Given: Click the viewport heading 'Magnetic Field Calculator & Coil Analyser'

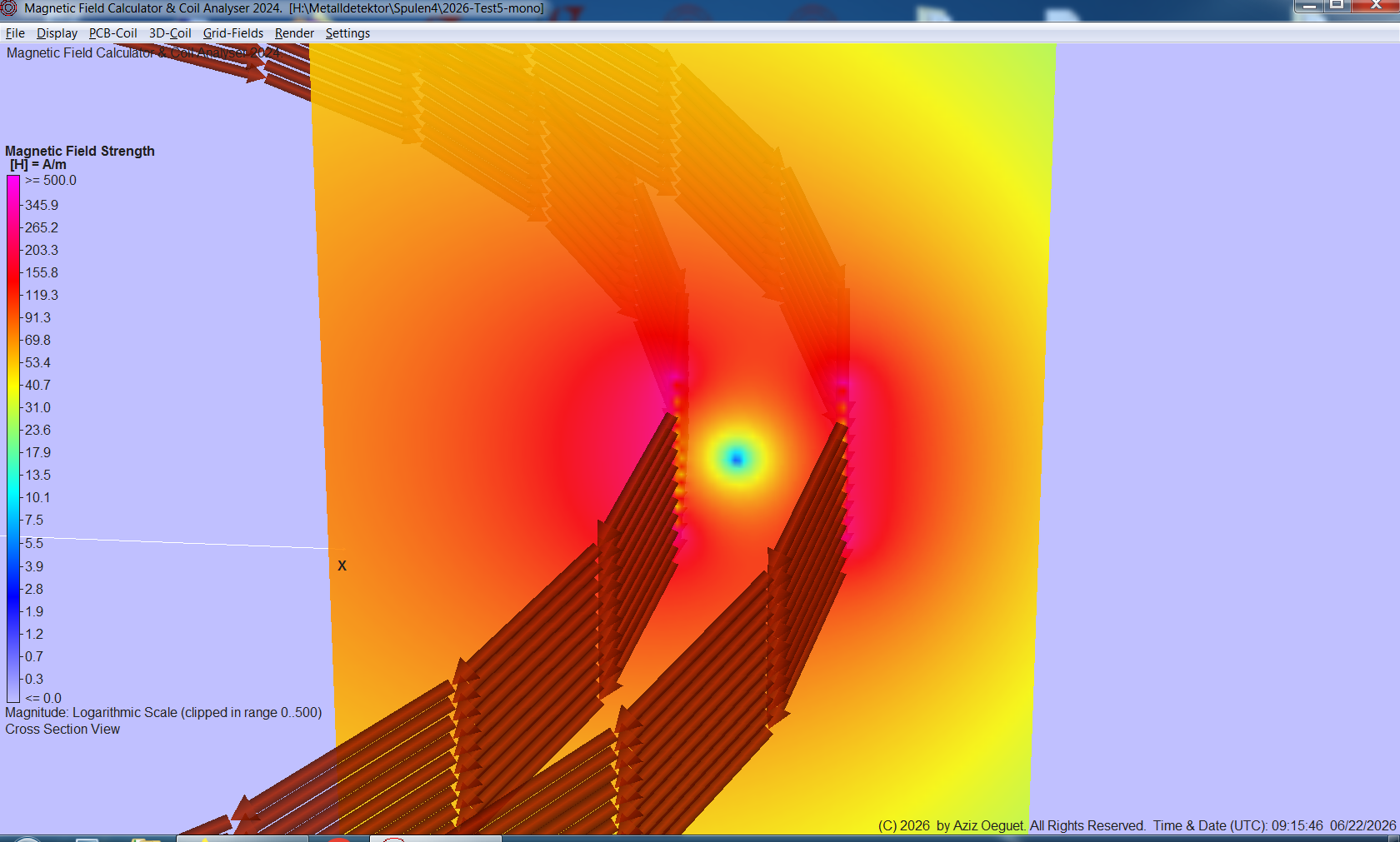Looking at the screenshot, I should (143, 52).
